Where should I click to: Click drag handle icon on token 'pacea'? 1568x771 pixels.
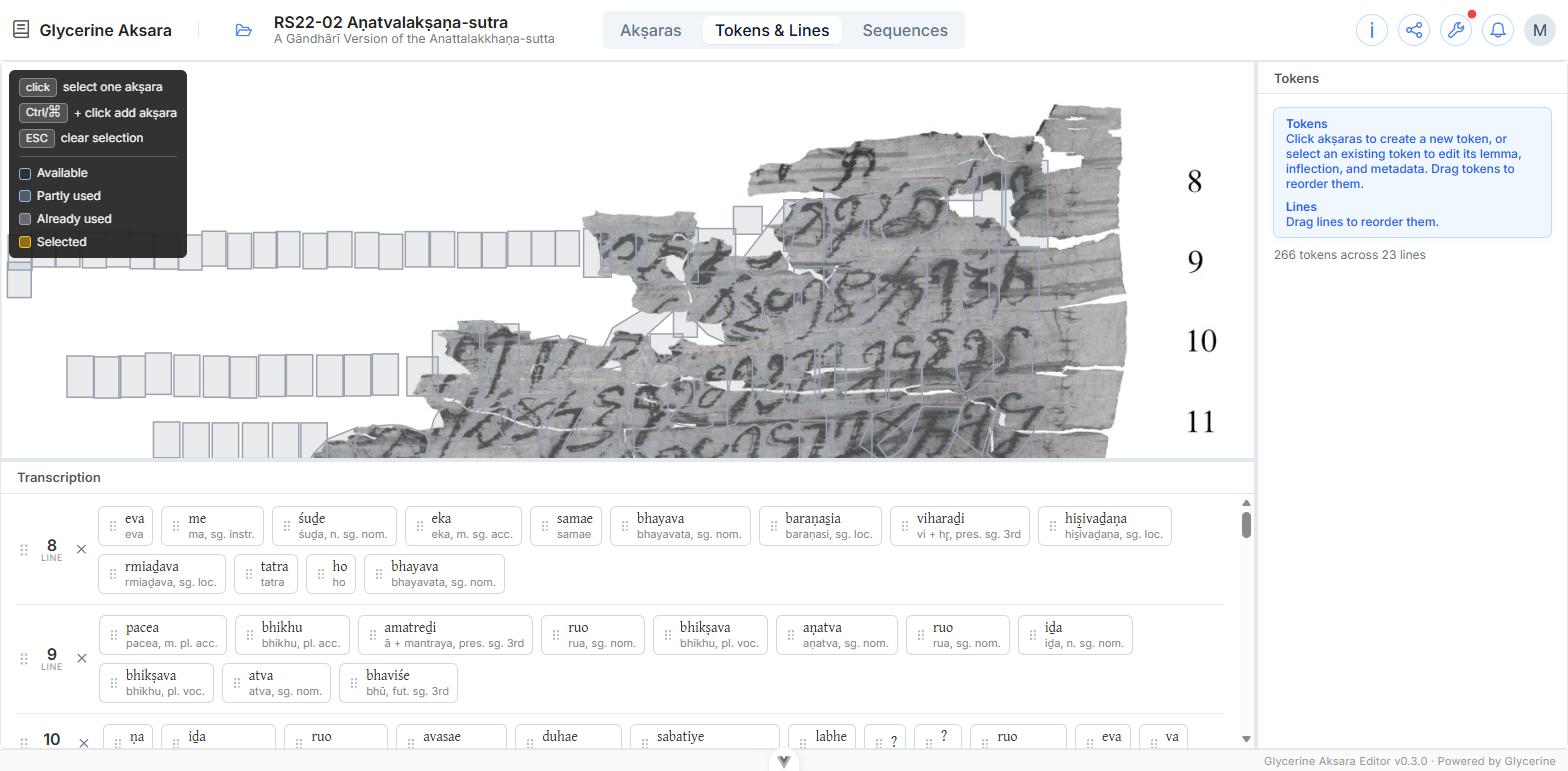[114, 635]
